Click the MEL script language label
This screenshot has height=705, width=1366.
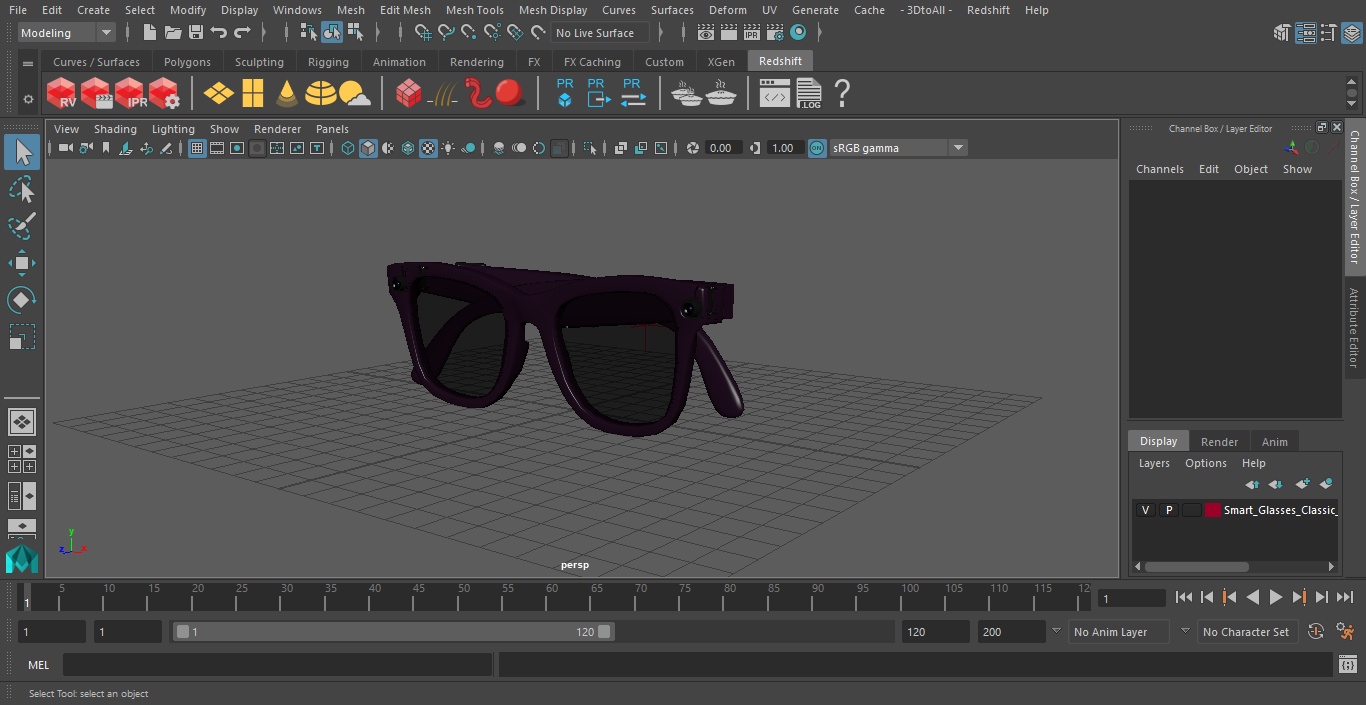click(38, 665)
